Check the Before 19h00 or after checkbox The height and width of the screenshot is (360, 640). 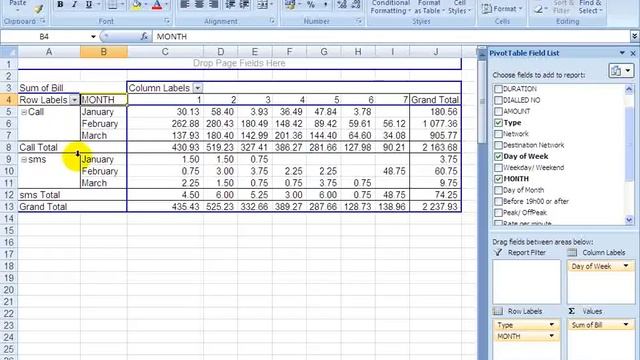pos(498,201)
